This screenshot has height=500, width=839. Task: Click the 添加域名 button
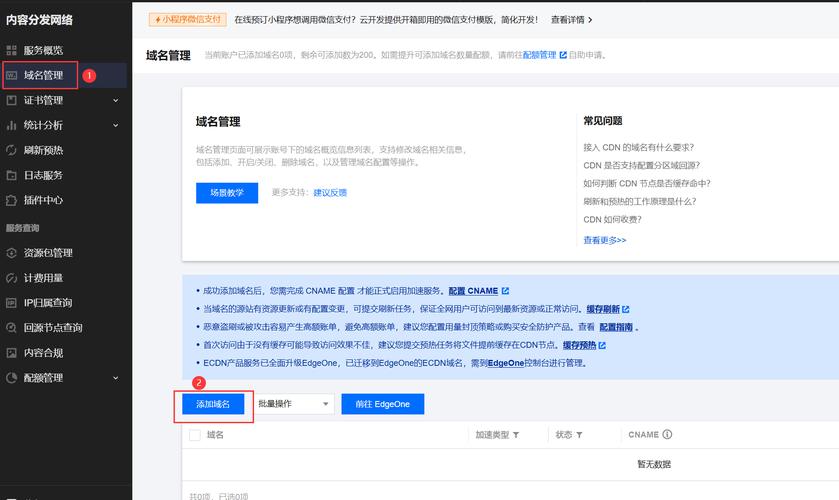click(x=213, y=404)
